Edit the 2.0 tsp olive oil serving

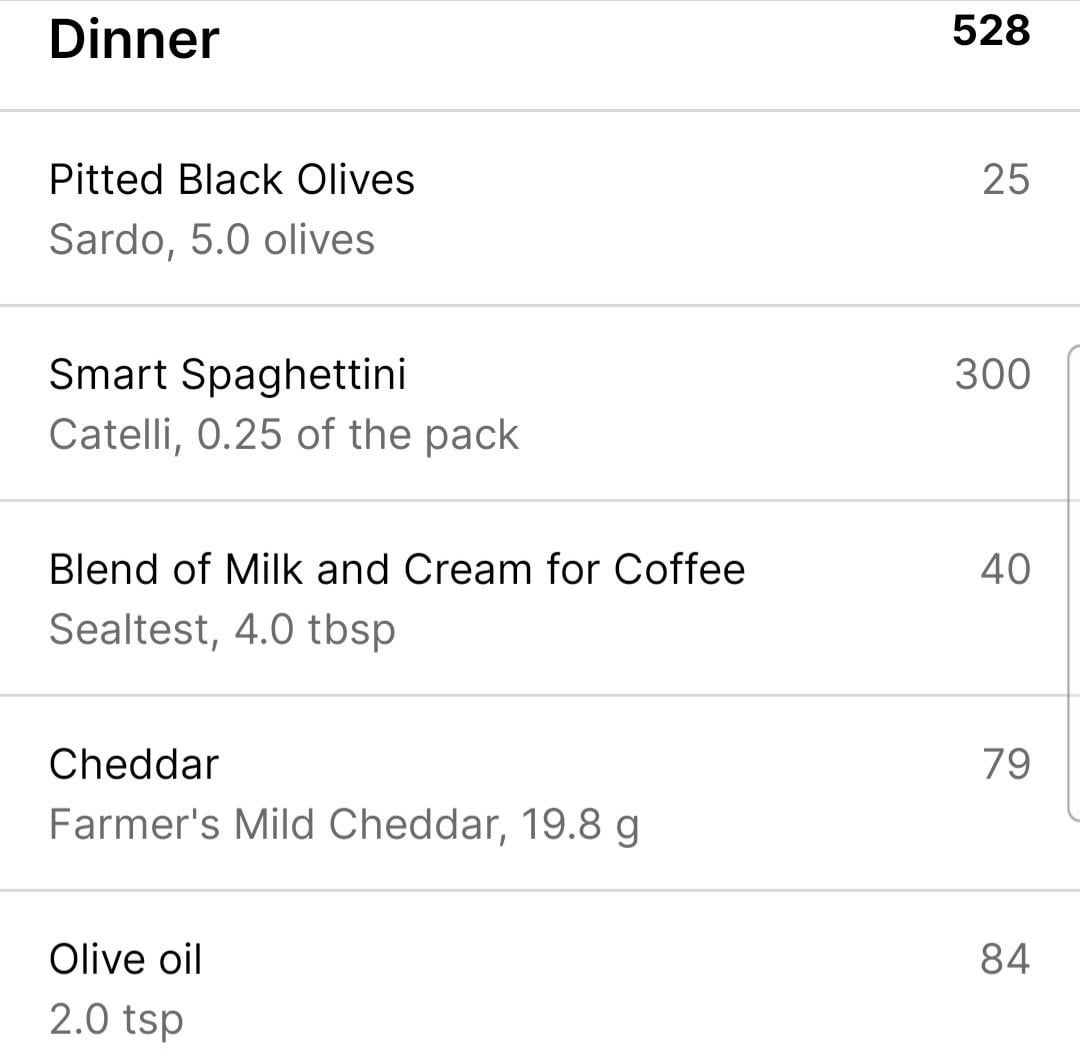(117, 1020)
